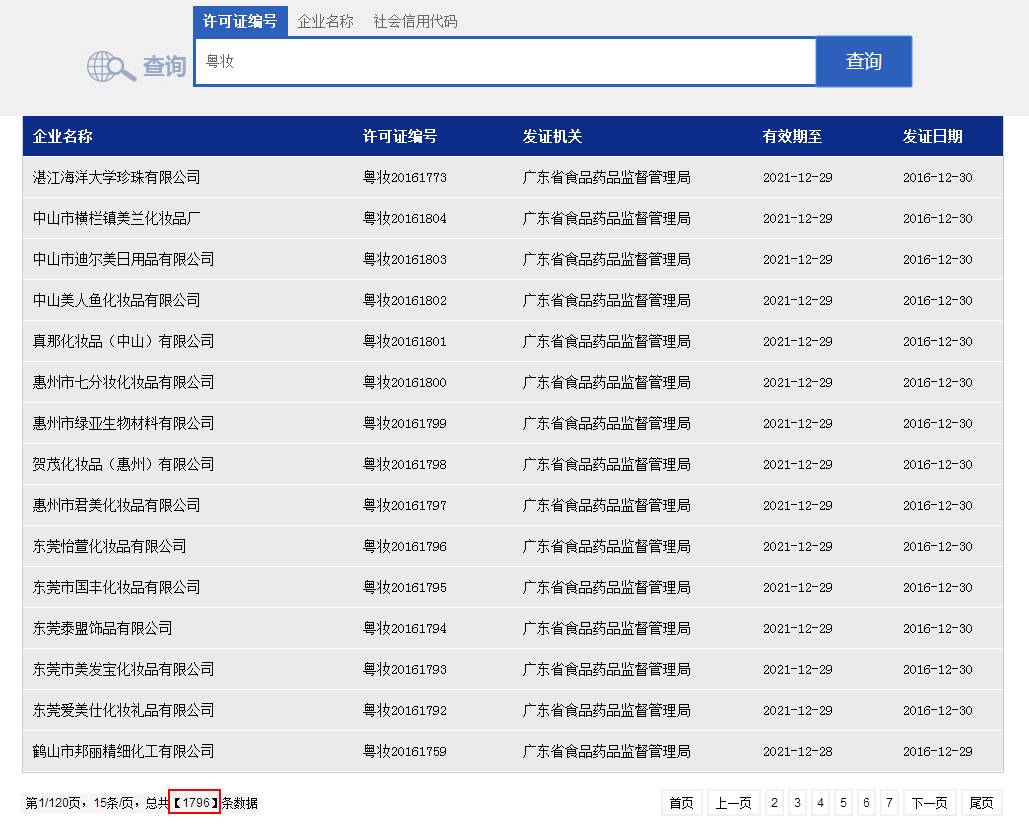Go to previous page 上一页
1029x830 pixels.
click(734, 802)
